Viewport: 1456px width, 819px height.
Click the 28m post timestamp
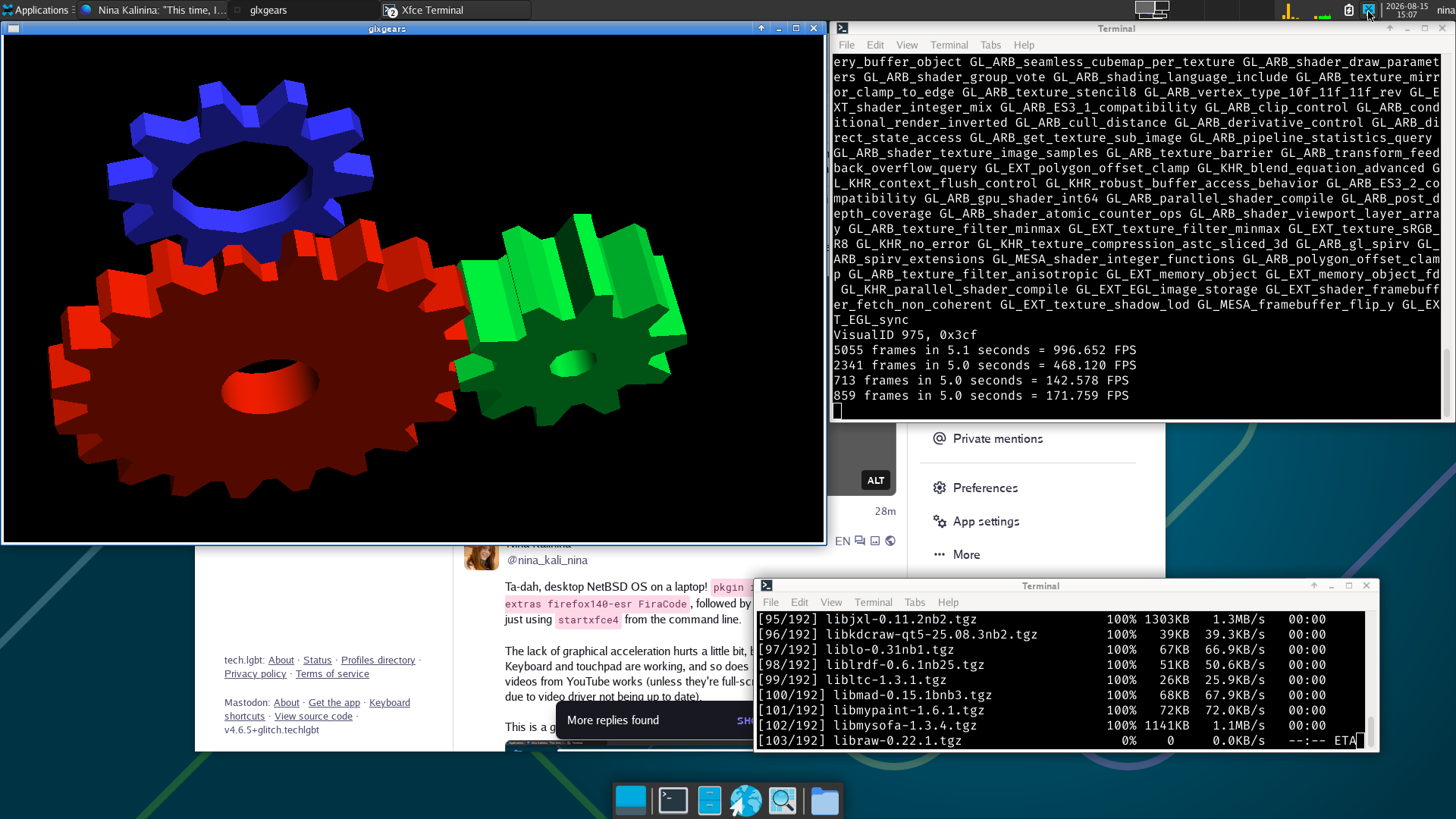(885, 511)
